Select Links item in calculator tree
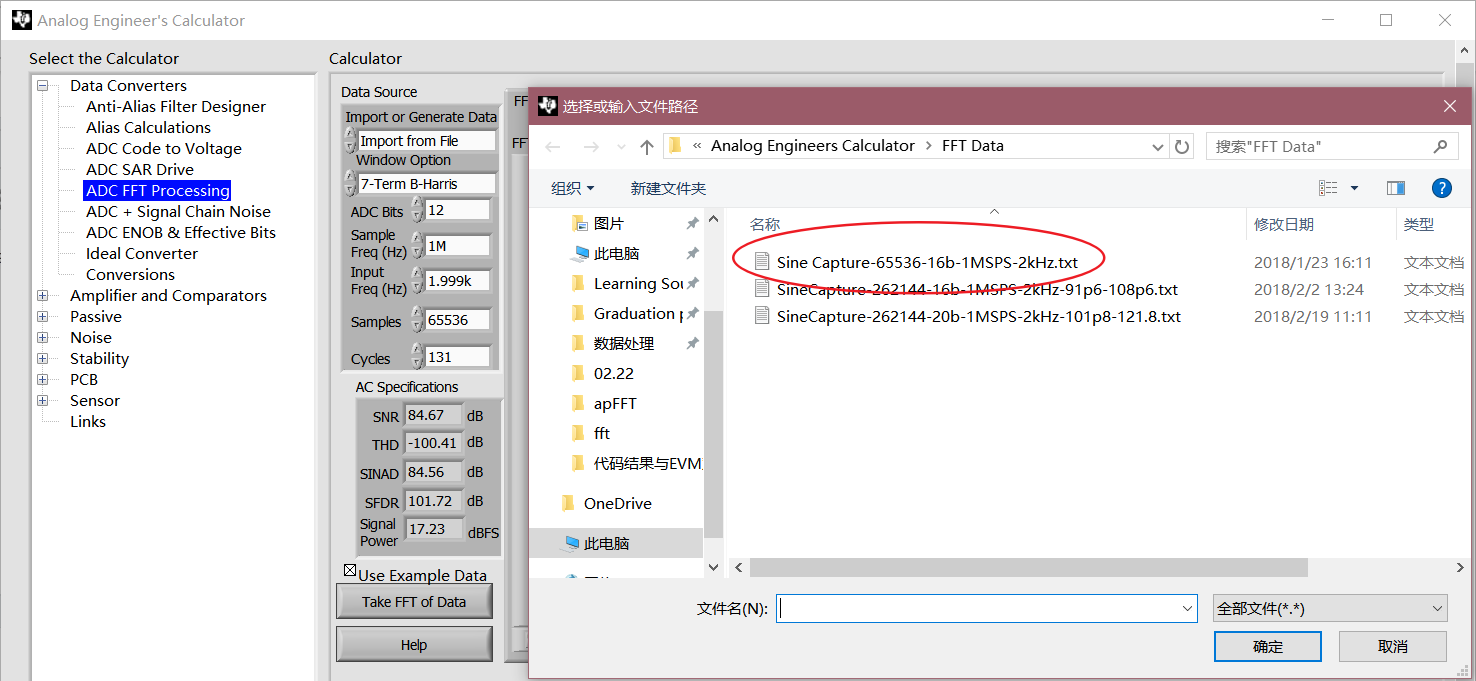The image size is (1476, 681). [88, 422]
